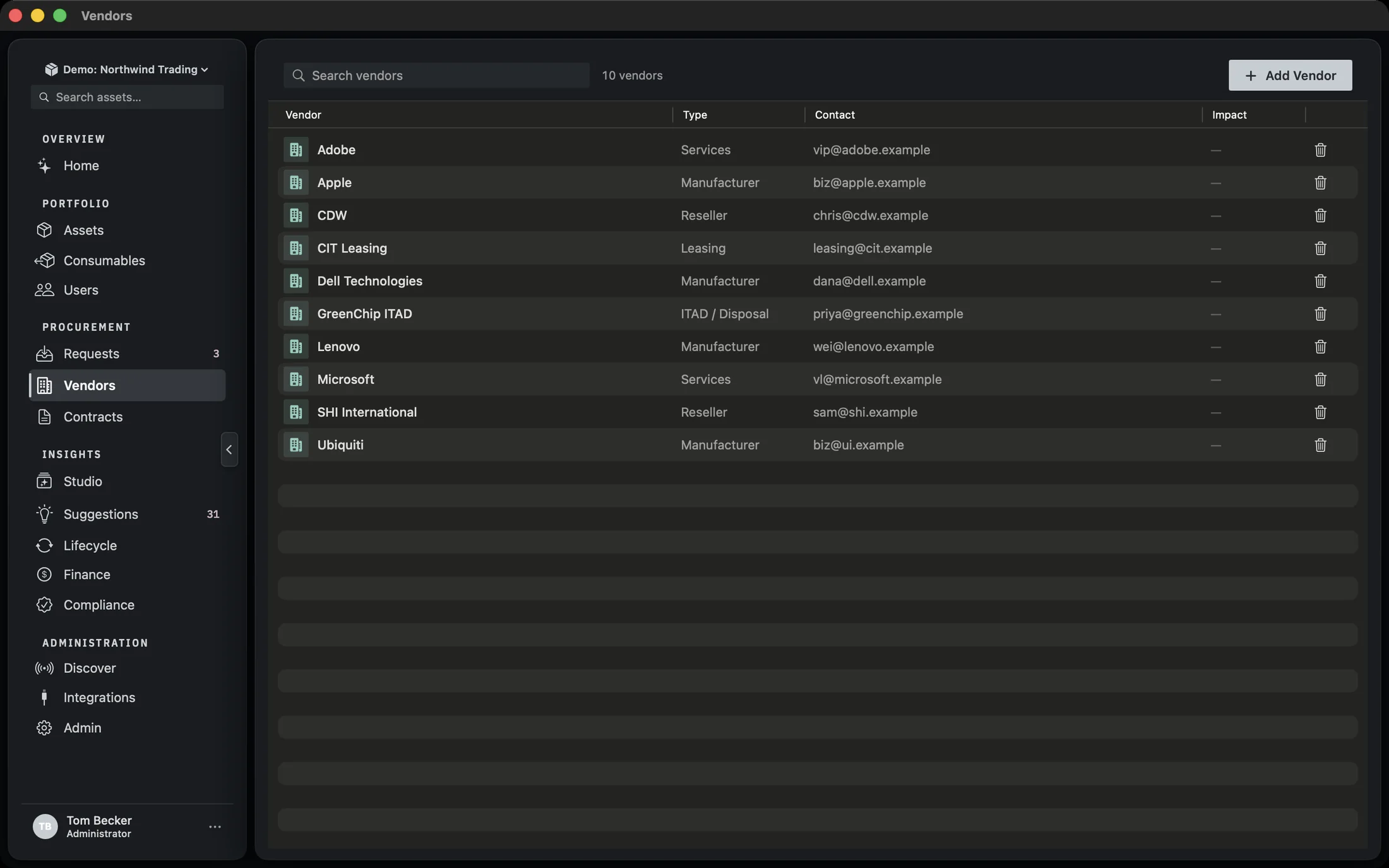Click the Dell Technologies building icon
This screenshot has height=868, width=1389.
tap(295, 282)
